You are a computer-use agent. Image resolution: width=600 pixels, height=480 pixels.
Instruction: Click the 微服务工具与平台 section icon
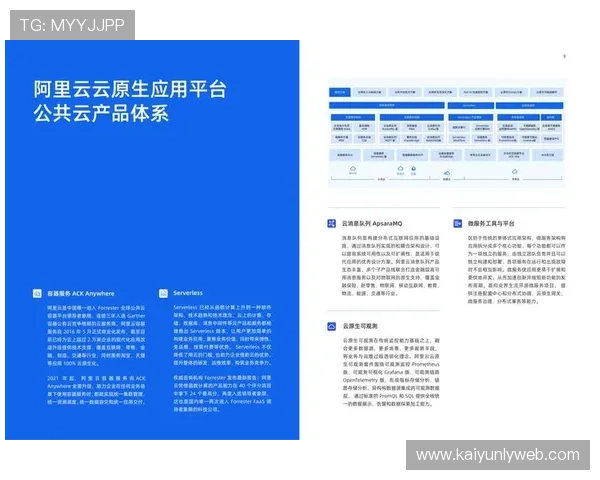point(458,223)
